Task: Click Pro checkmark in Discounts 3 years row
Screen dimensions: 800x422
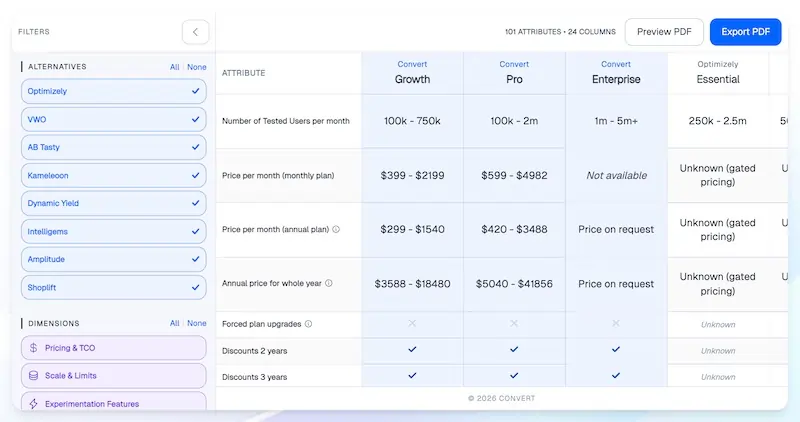Action: pyautogui.click(x=514, y=376)
